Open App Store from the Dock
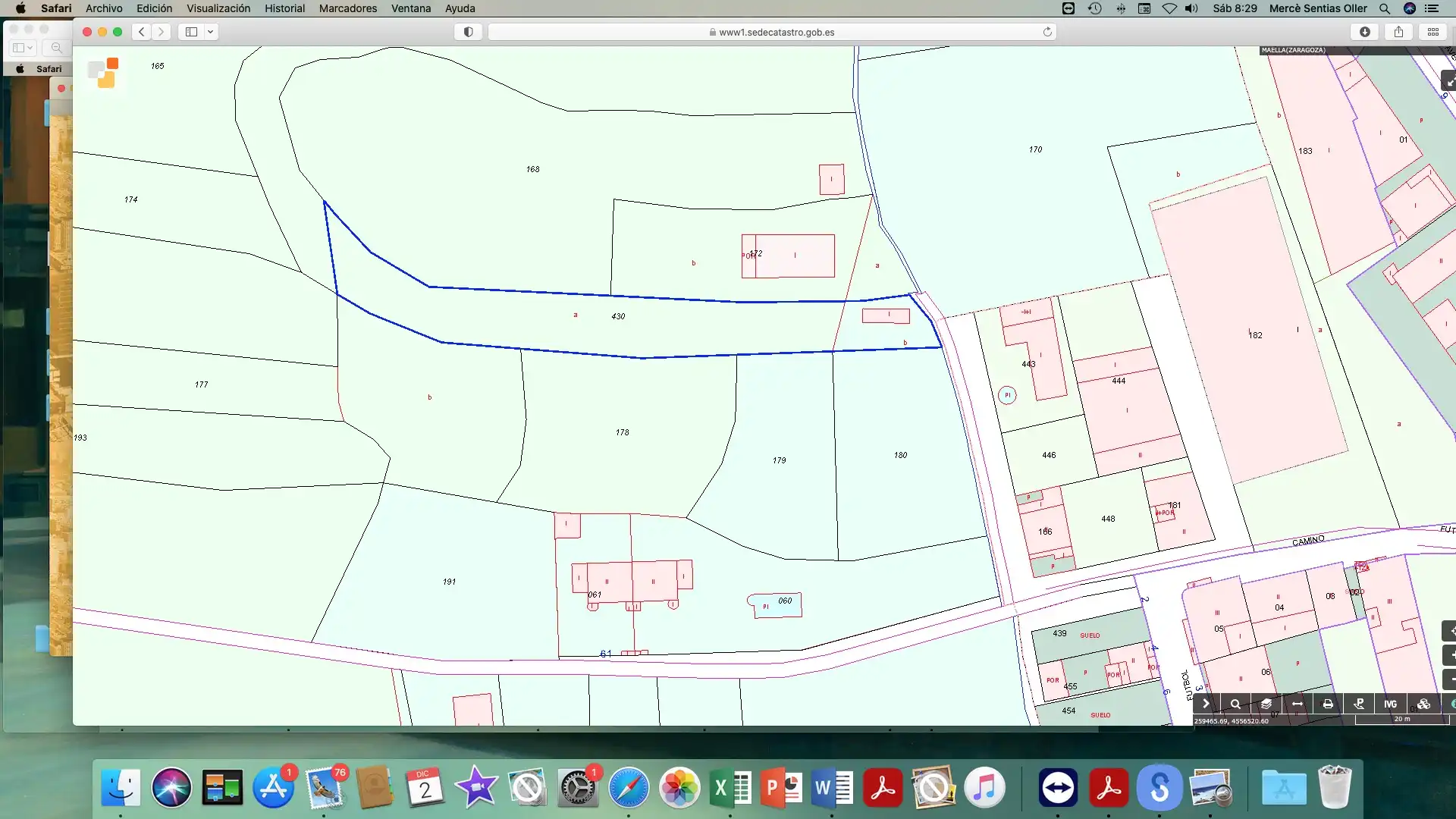This screenshot has width=1456, height=819. tap(273, 788)
